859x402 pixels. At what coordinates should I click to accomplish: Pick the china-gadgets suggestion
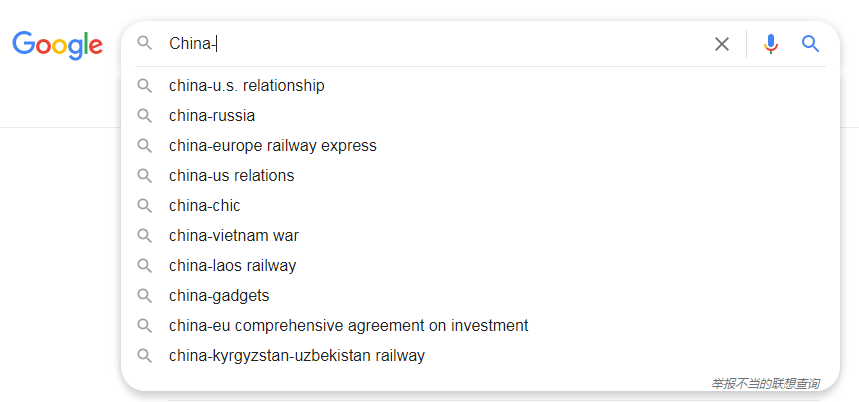click(x=219, y=296)
